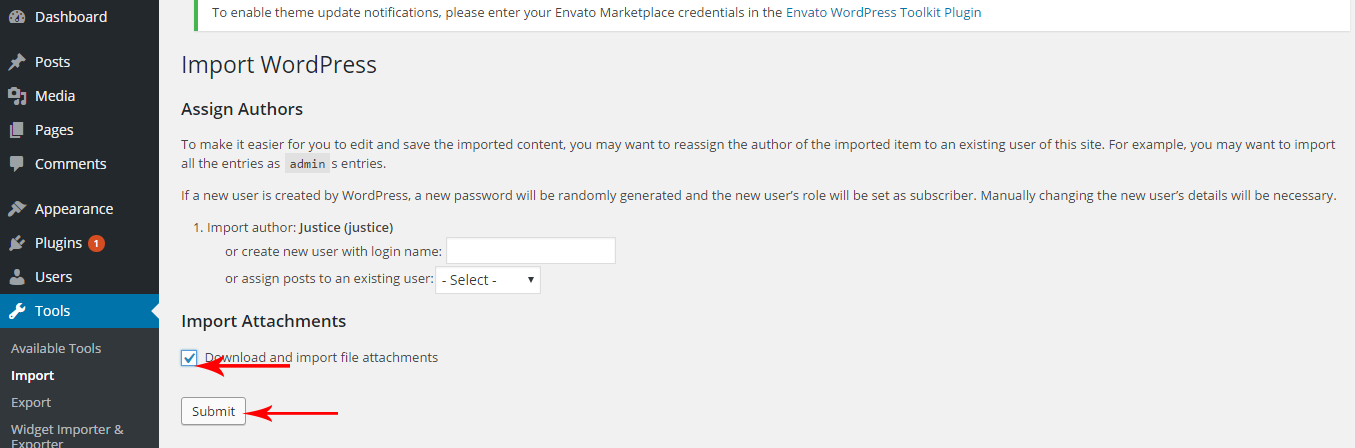Screen dimensions: 1355x448
Task: Select the Import submenu item
Action: tap(33, 375)
